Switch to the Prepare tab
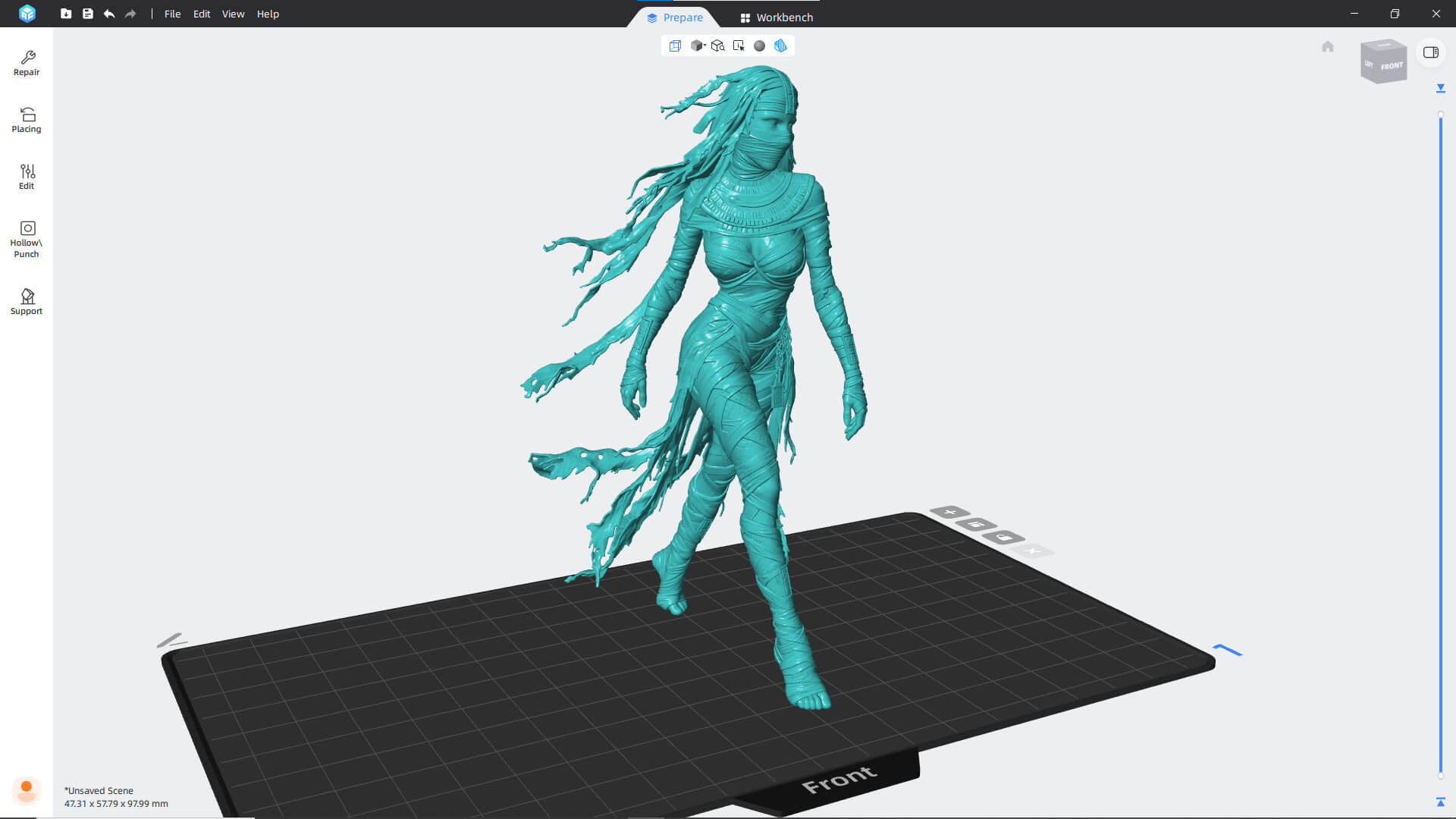The height and width of the screenshot is (819, 1456). click(674, 17)
